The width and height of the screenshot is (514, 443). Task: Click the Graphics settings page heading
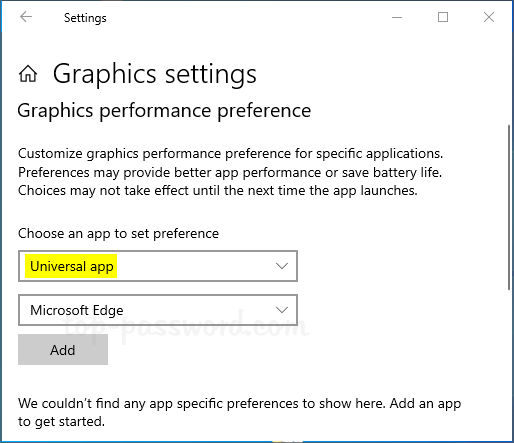(155, 74)
